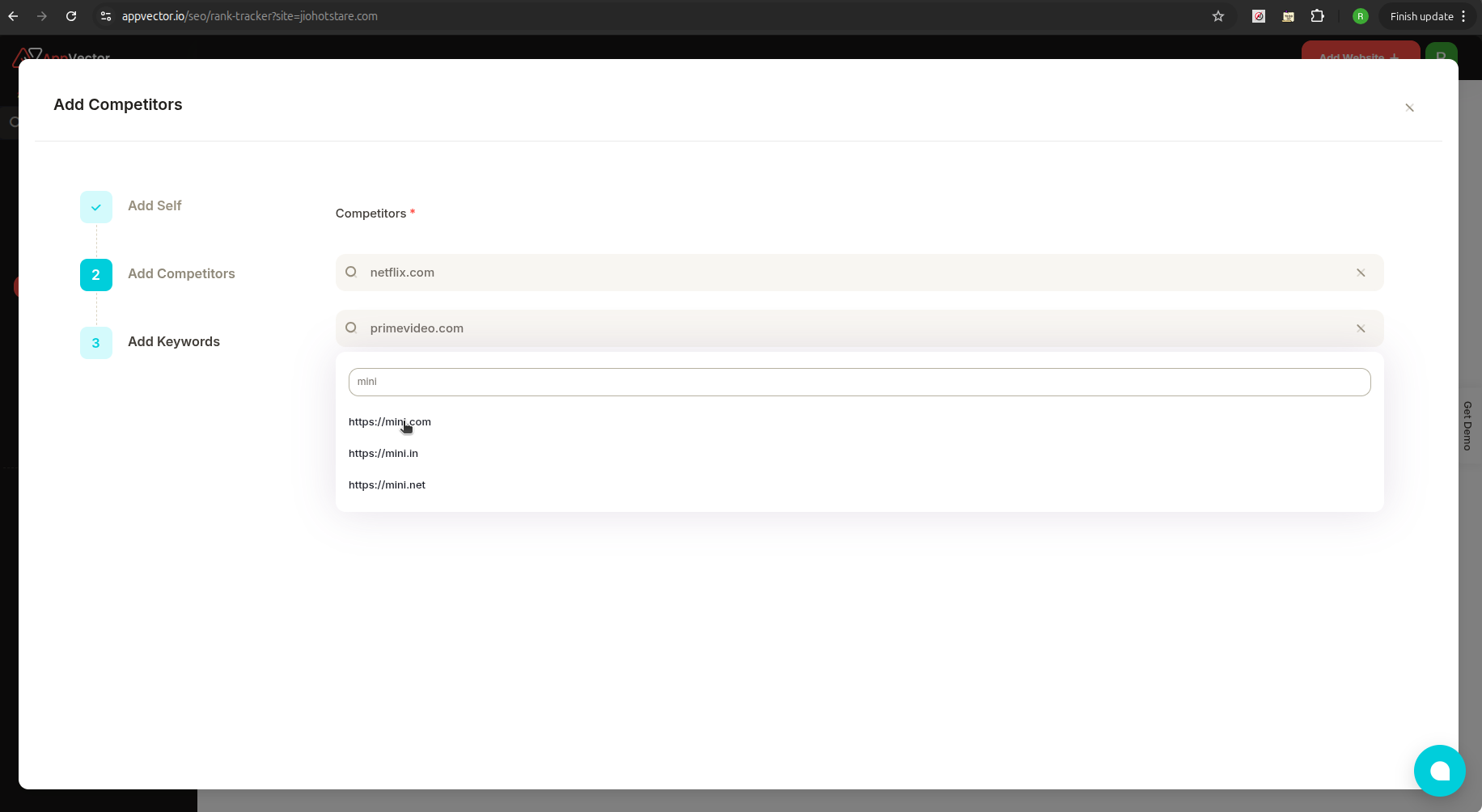Click the Add Website button
Image resolution: width=1482 pixels, height=812 pixels.
[x=1360, y=57]
